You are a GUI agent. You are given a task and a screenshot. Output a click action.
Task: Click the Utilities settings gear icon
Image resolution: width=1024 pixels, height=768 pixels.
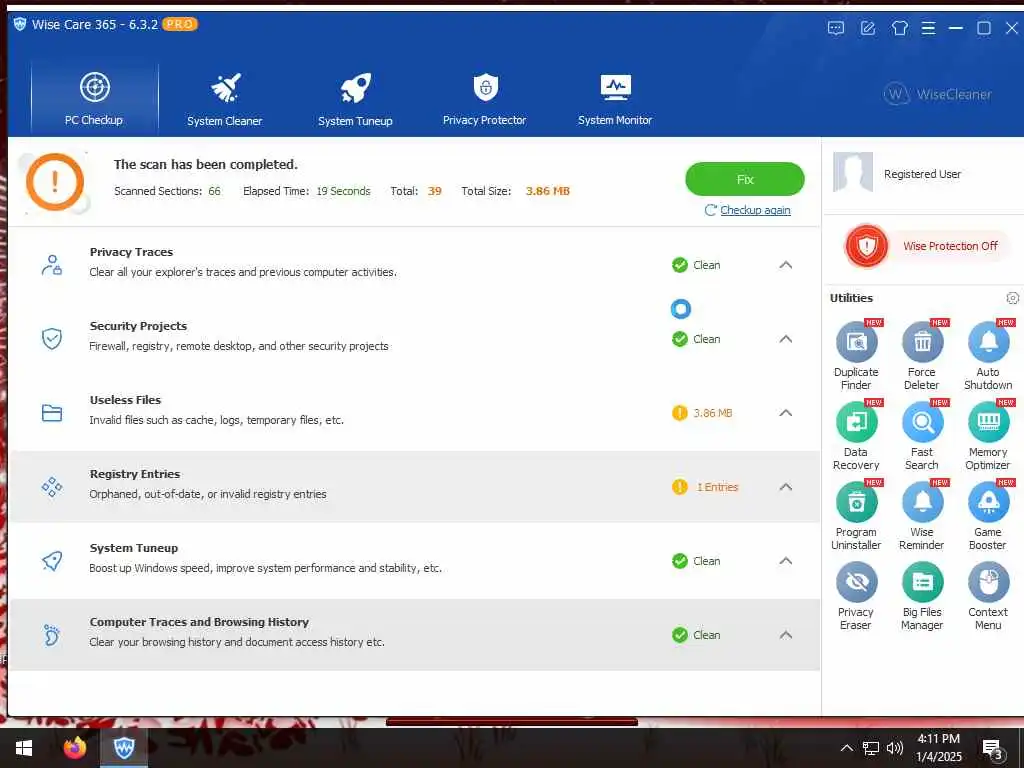1012,298
